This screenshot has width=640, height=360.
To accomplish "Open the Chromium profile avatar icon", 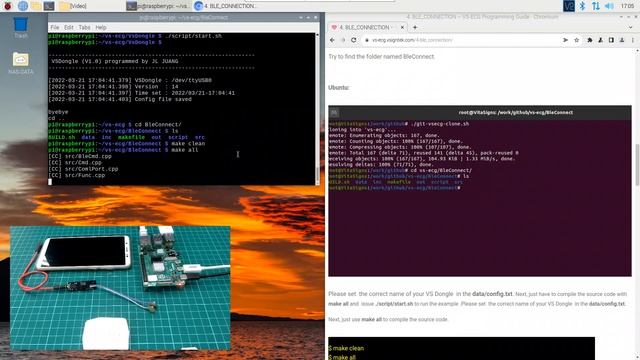I will click(x=622, y=40).
